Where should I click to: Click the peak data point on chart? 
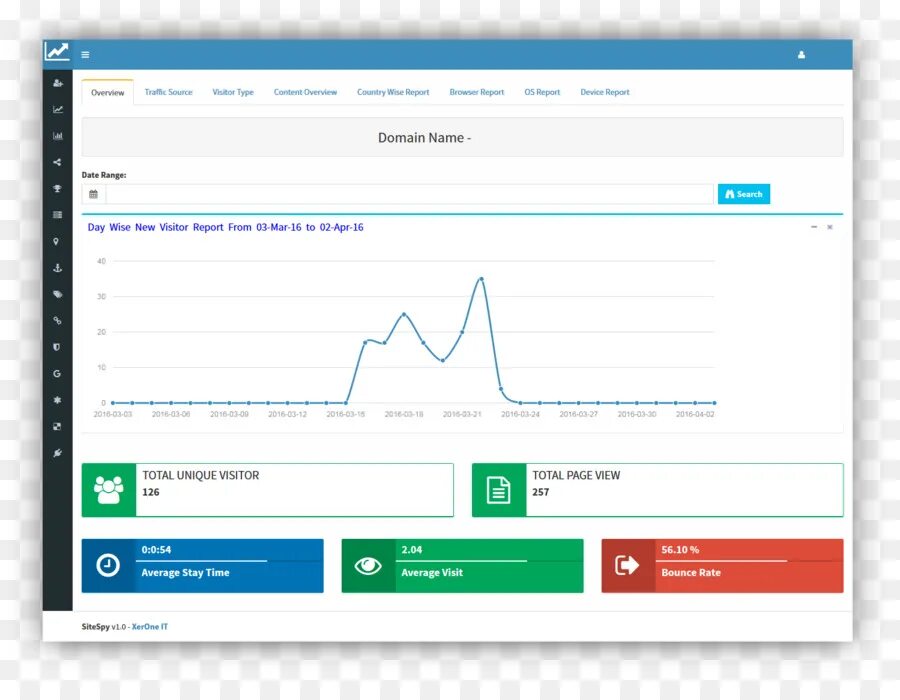pyautogui.click(x=481, y=279)
